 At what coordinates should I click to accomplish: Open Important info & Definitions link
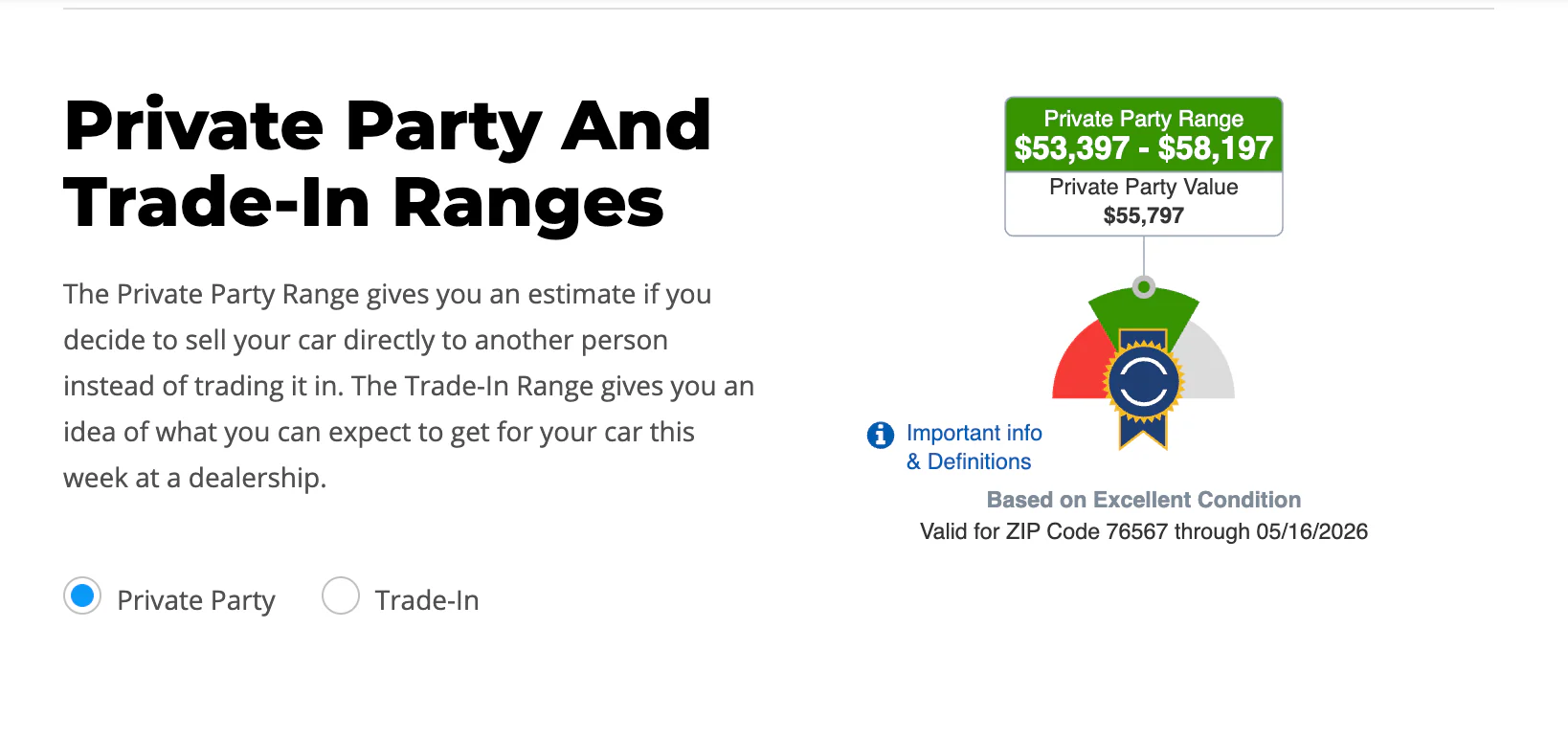pos(974,447)
